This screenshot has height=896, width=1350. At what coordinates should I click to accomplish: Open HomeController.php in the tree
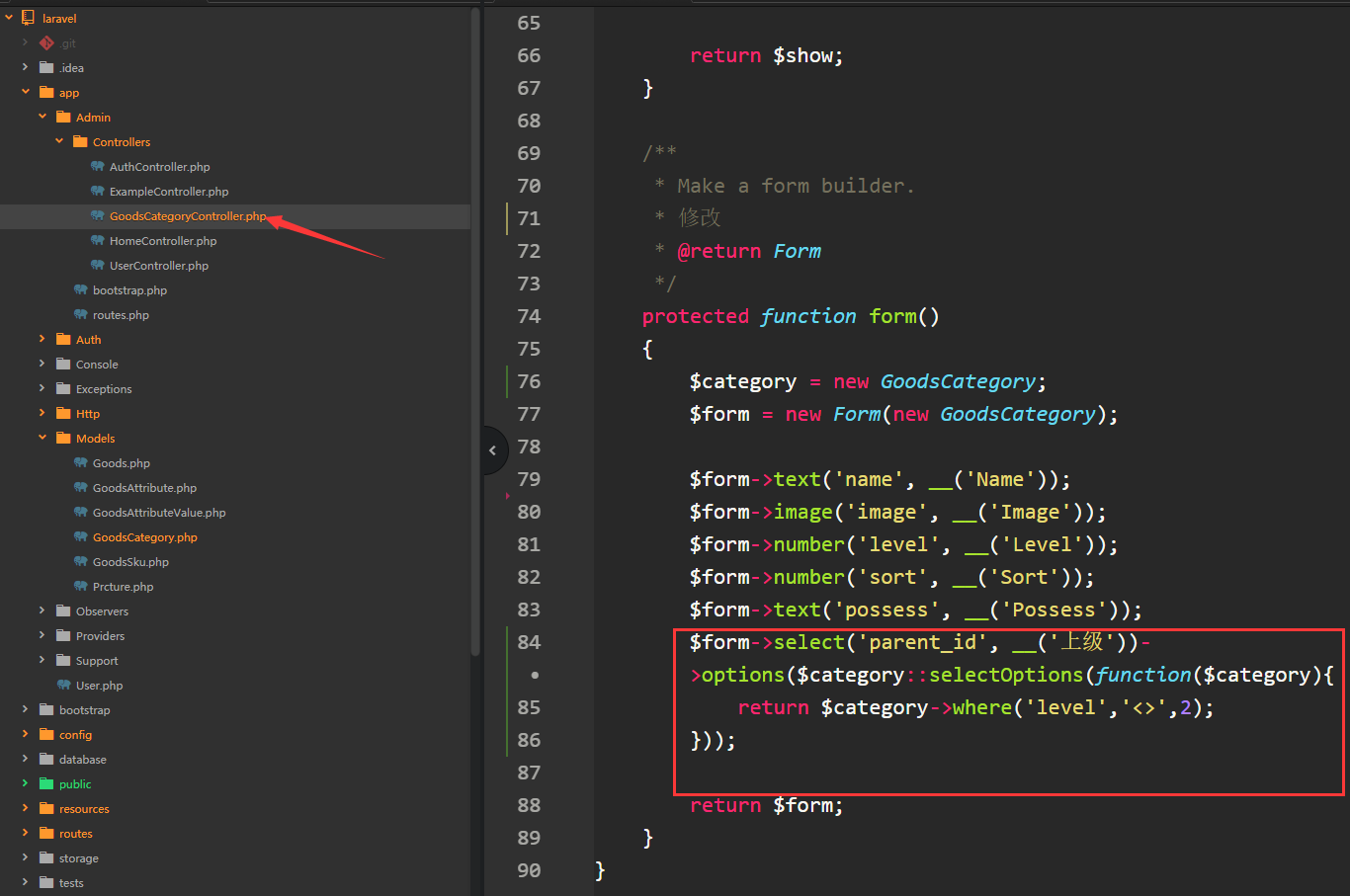pos(163,241)
